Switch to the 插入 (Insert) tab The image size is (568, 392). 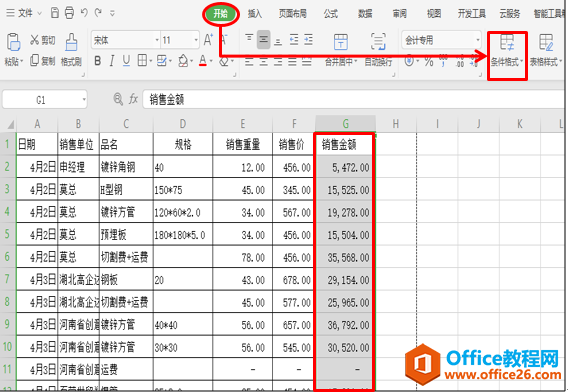pyautogui.click(x=255, y=14)
